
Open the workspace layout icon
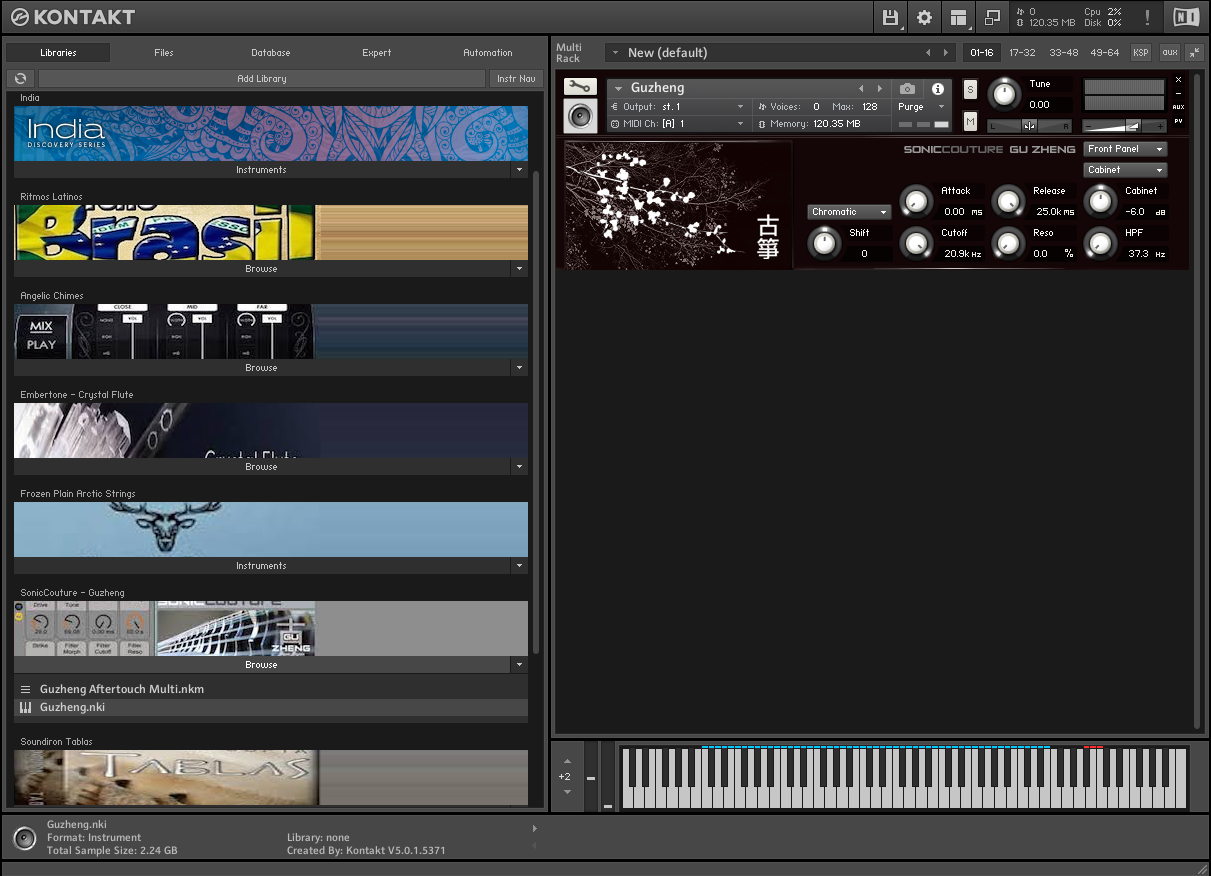pos(959,17)
